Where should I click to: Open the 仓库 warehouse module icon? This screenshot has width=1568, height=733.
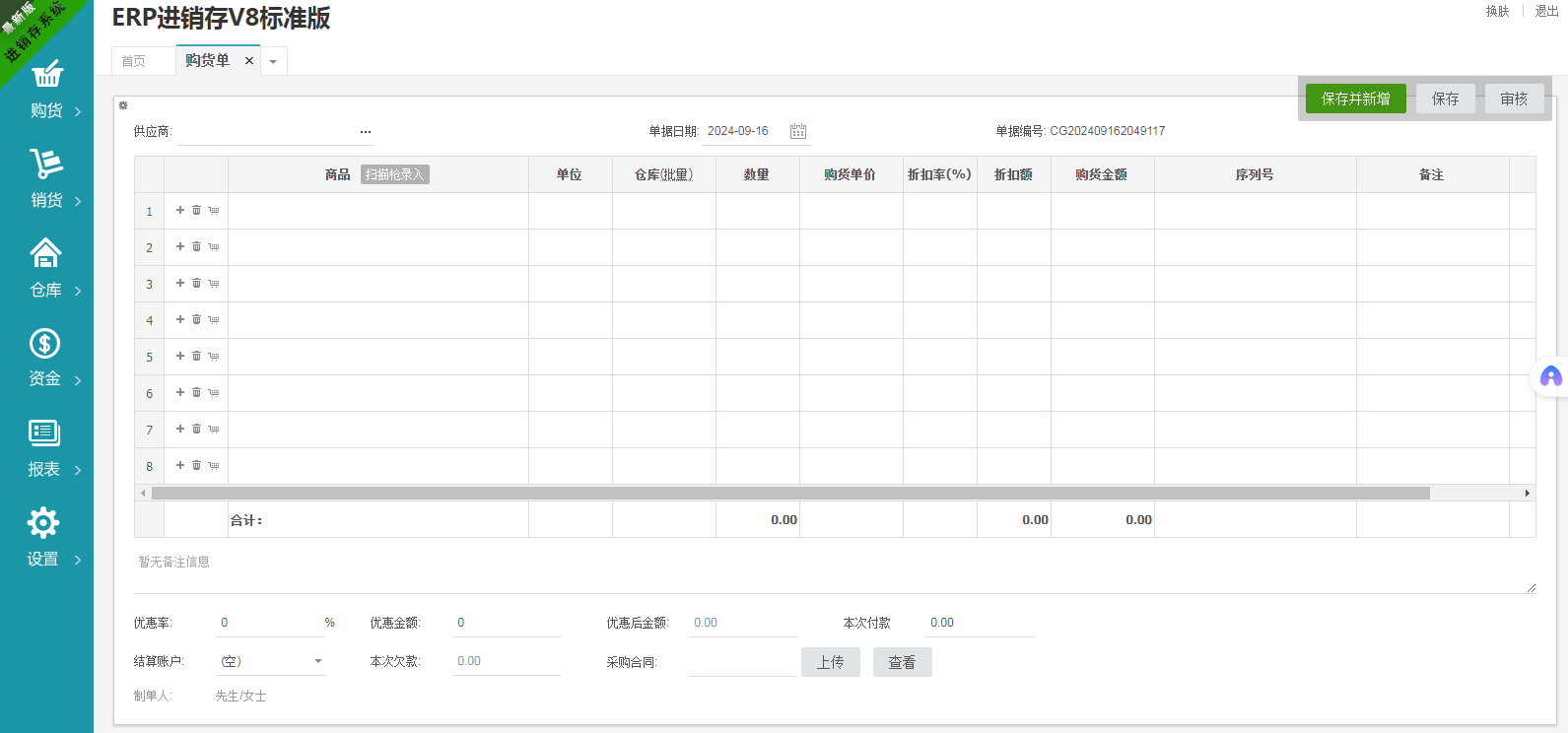point(45,253)
